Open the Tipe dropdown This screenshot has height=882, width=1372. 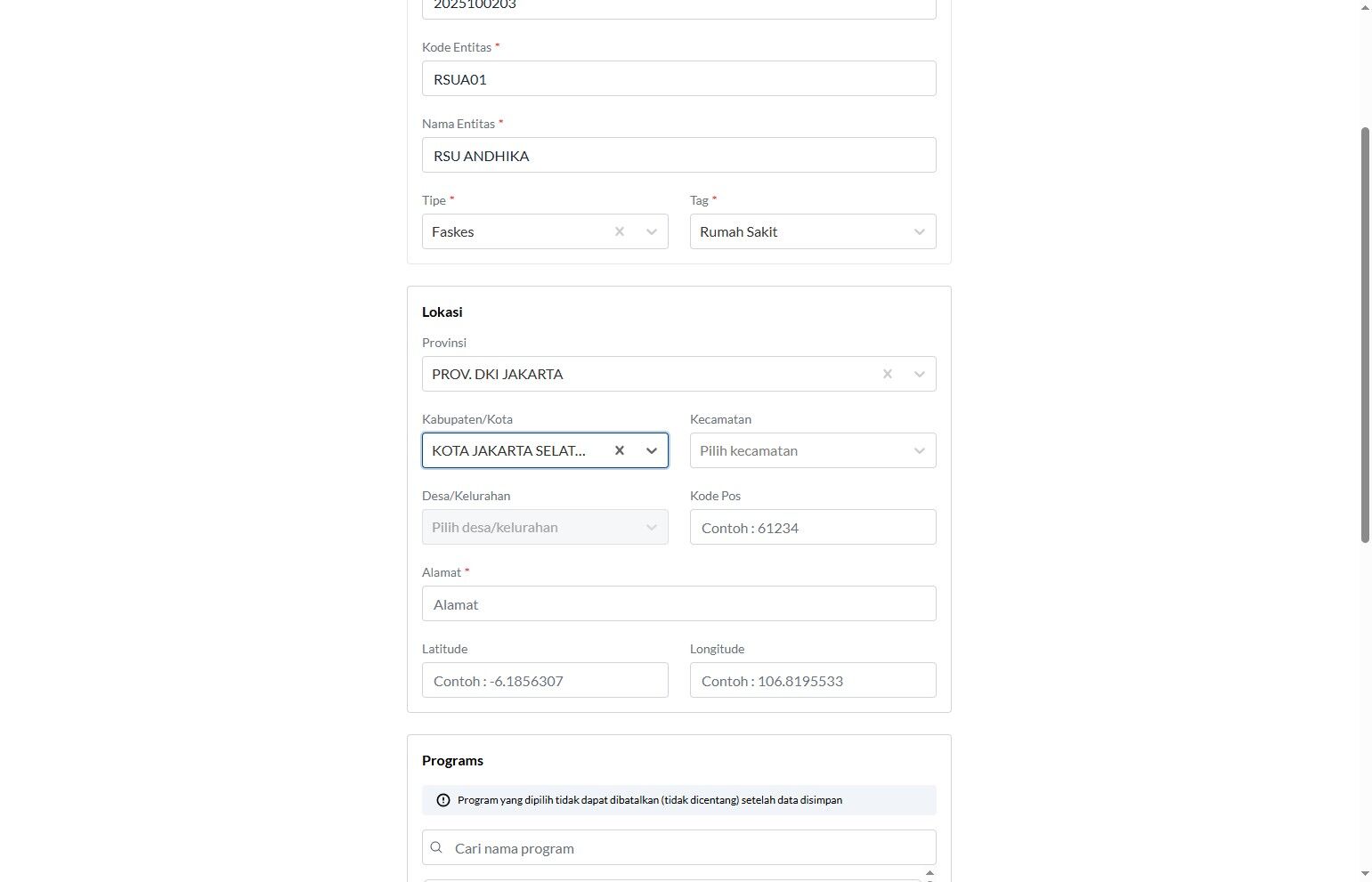tap(652, 231)
